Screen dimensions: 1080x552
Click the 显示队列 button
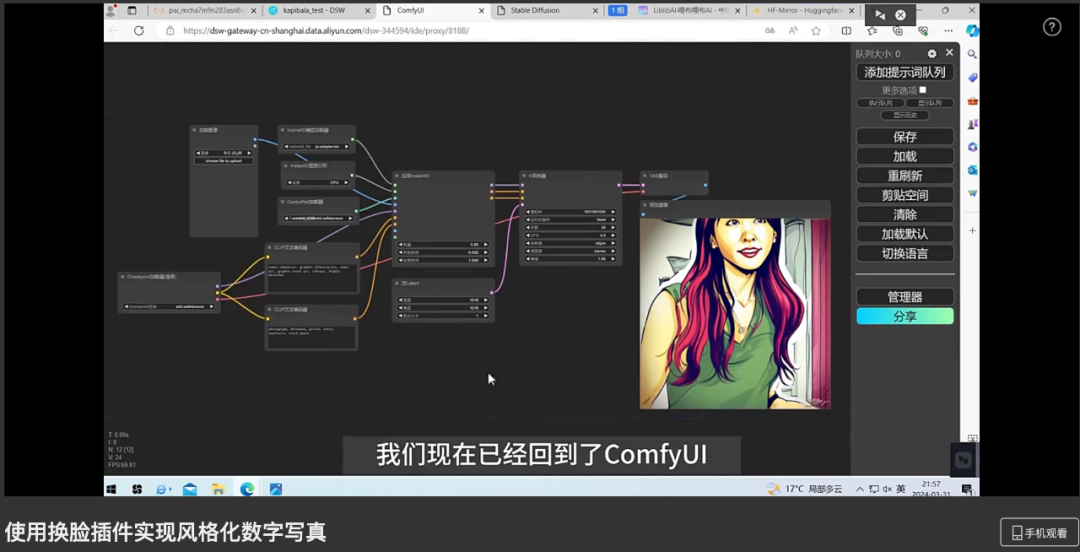(x=929, y=103)
